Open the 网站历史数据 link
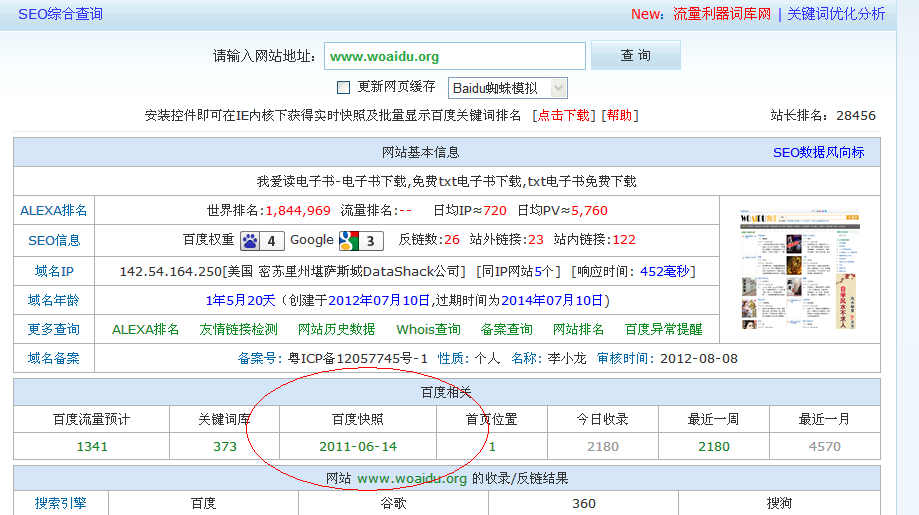 pyautogui.click(x=337, y=329)
